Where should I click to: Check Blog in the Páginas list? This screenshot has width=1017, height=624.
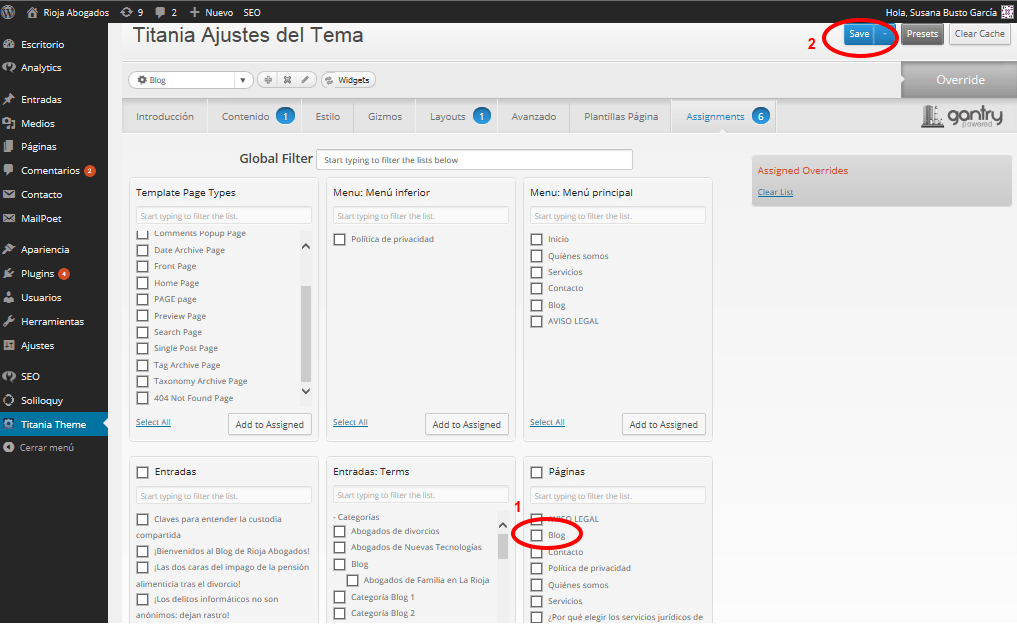click(536, 536)
